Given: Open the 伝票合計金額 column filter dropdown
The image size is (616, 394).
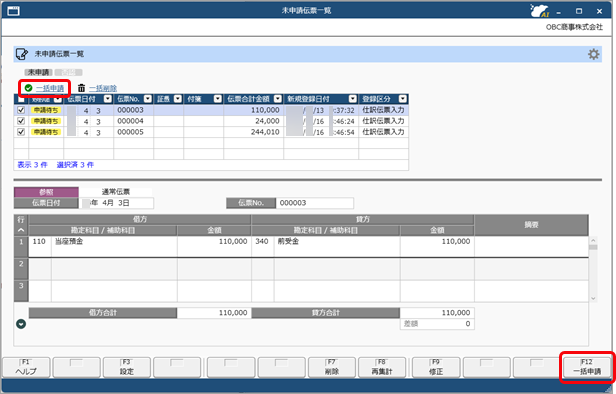Looking at the screenshot, I should [x=278, y=99].
